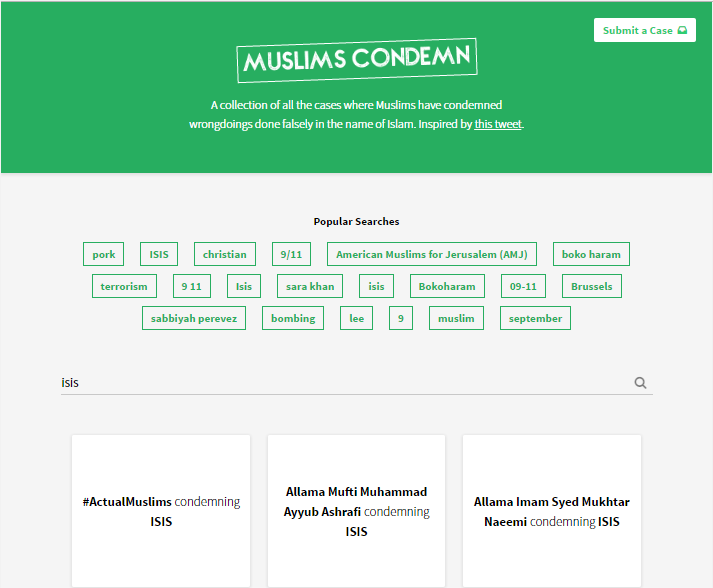This screenshot has height=588, width=713.
Task: Pick the '9/11' popular search tag
Action: click(291, 254)
